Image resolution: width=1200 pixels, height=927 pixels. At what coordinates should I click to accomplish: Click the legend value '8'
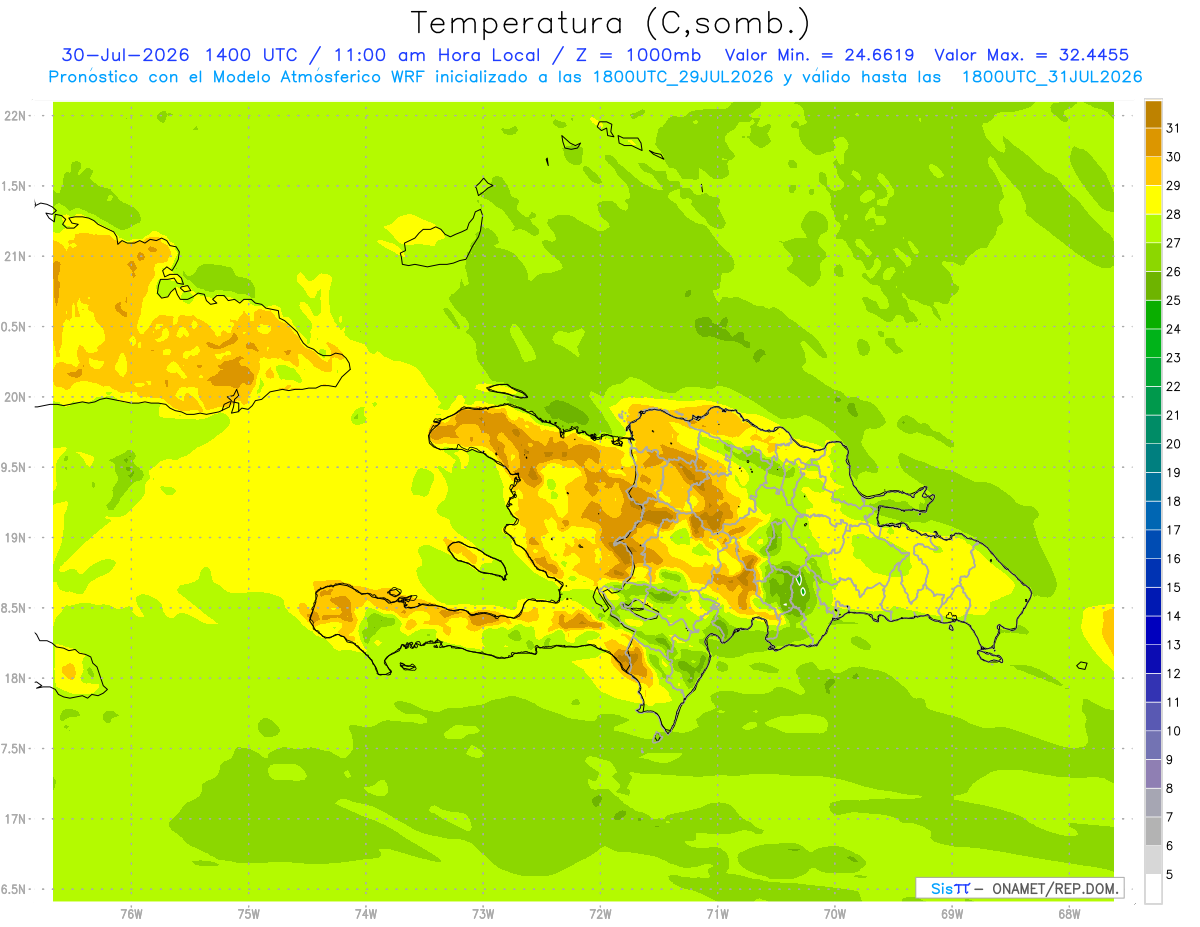click(1170, 788)
